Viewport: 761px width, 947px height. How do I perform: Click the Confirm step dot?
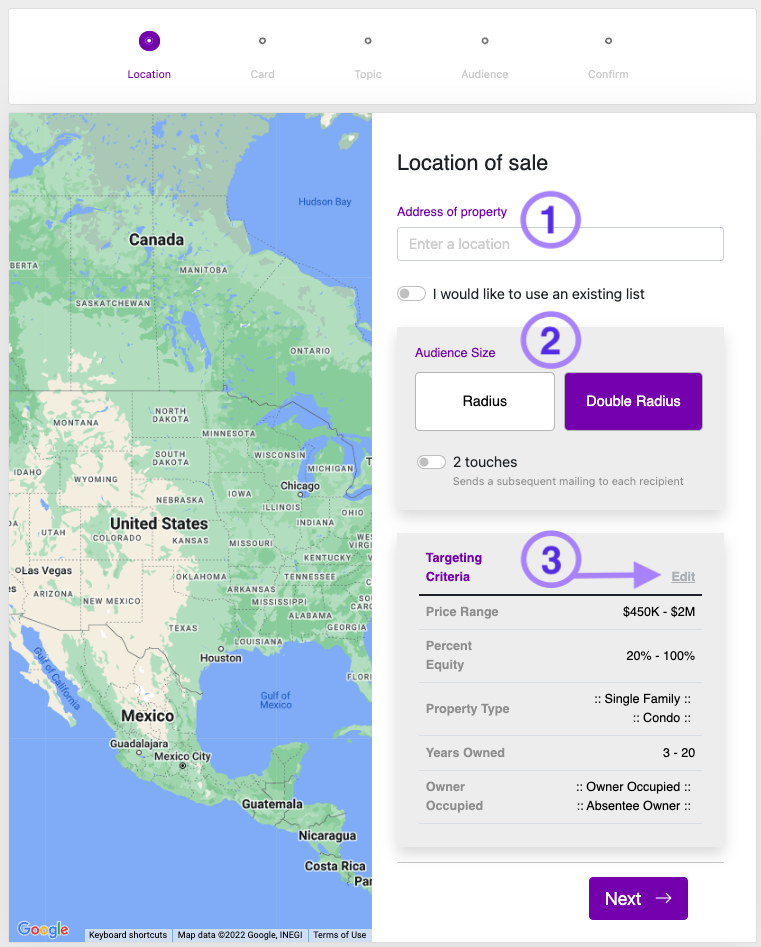coord(608,41)
